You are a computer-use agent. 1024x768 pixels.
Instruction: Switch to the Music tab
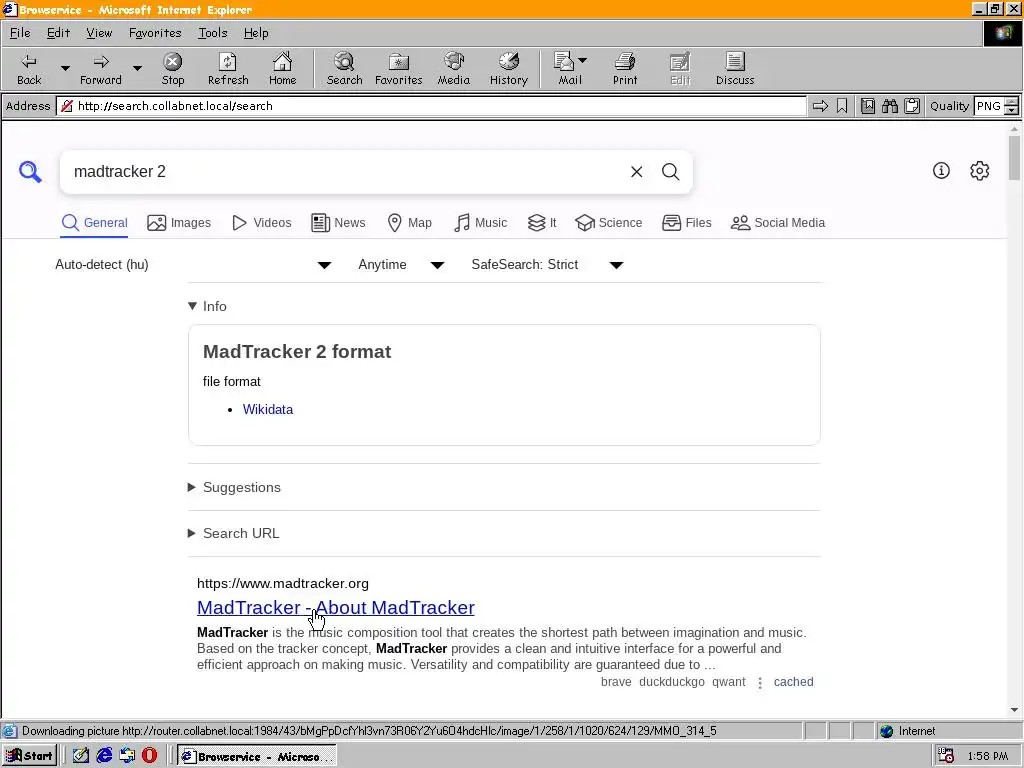(480, 223)
